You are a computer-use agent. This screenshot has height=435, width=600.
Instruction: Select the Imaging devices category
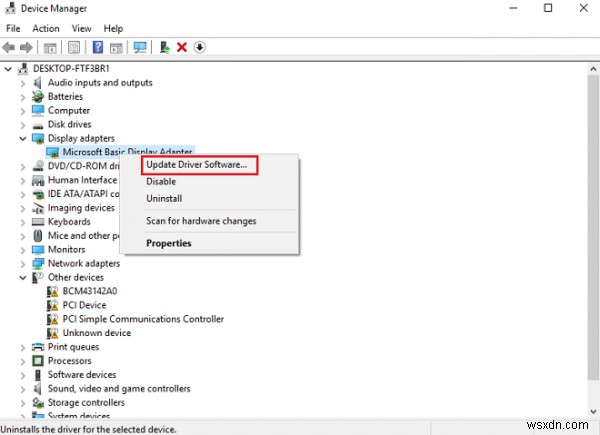point(81,208)
